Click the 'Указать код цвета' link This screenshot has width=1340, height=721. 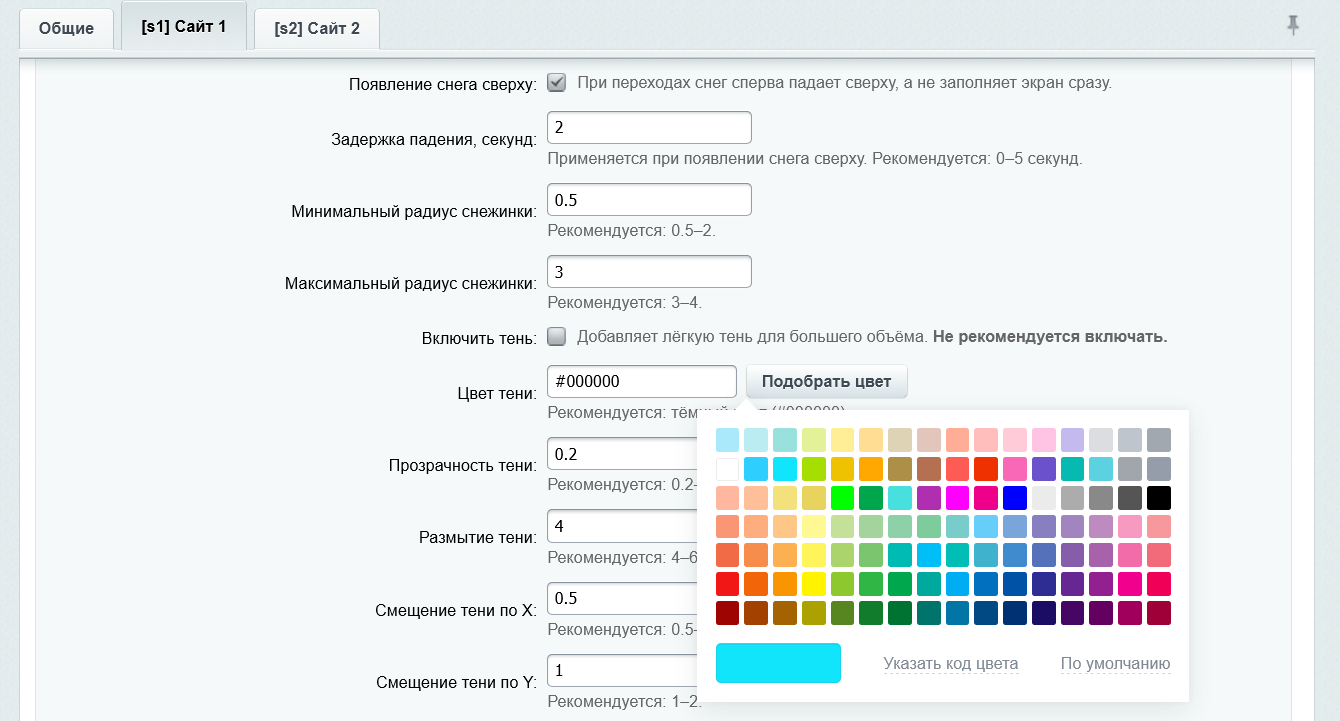click(x=950, y=663)
